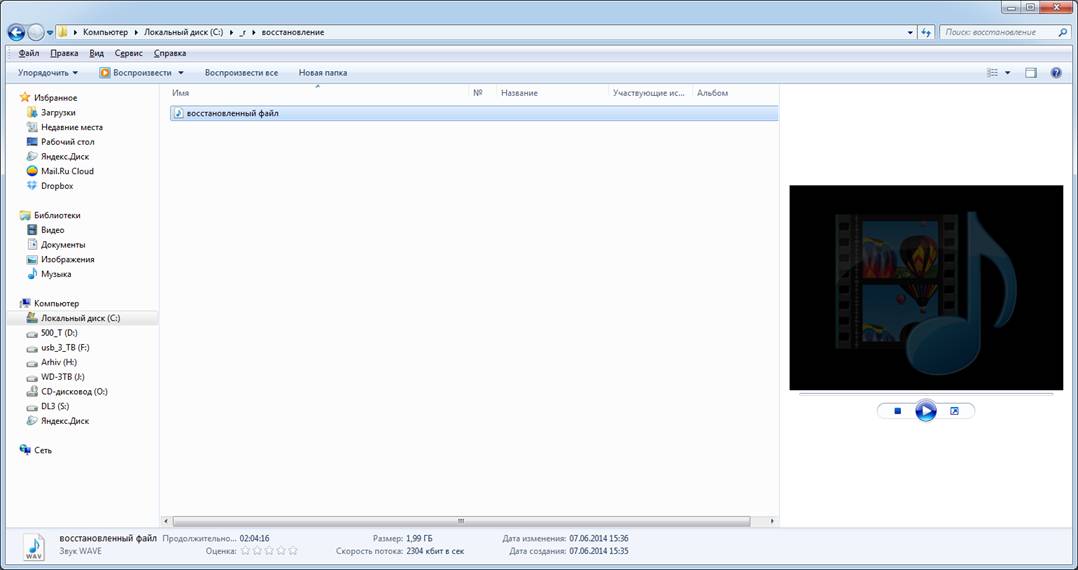The image size is (1078, 570).
Task: Open the Упорядочить dropdown
Action: pyautogui.click(x=47, y=72)
